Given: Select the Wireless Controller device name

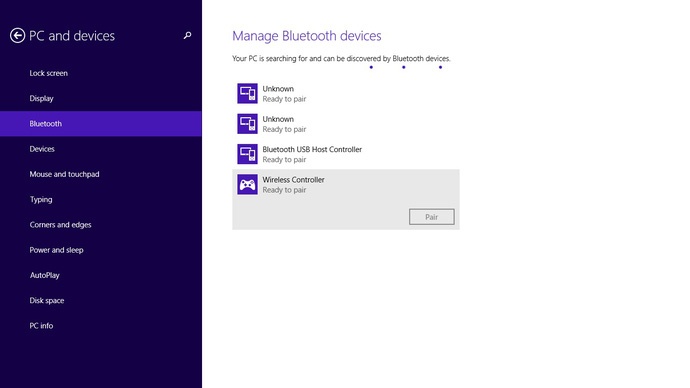Looking at the screenshot, I should point(293,179).
